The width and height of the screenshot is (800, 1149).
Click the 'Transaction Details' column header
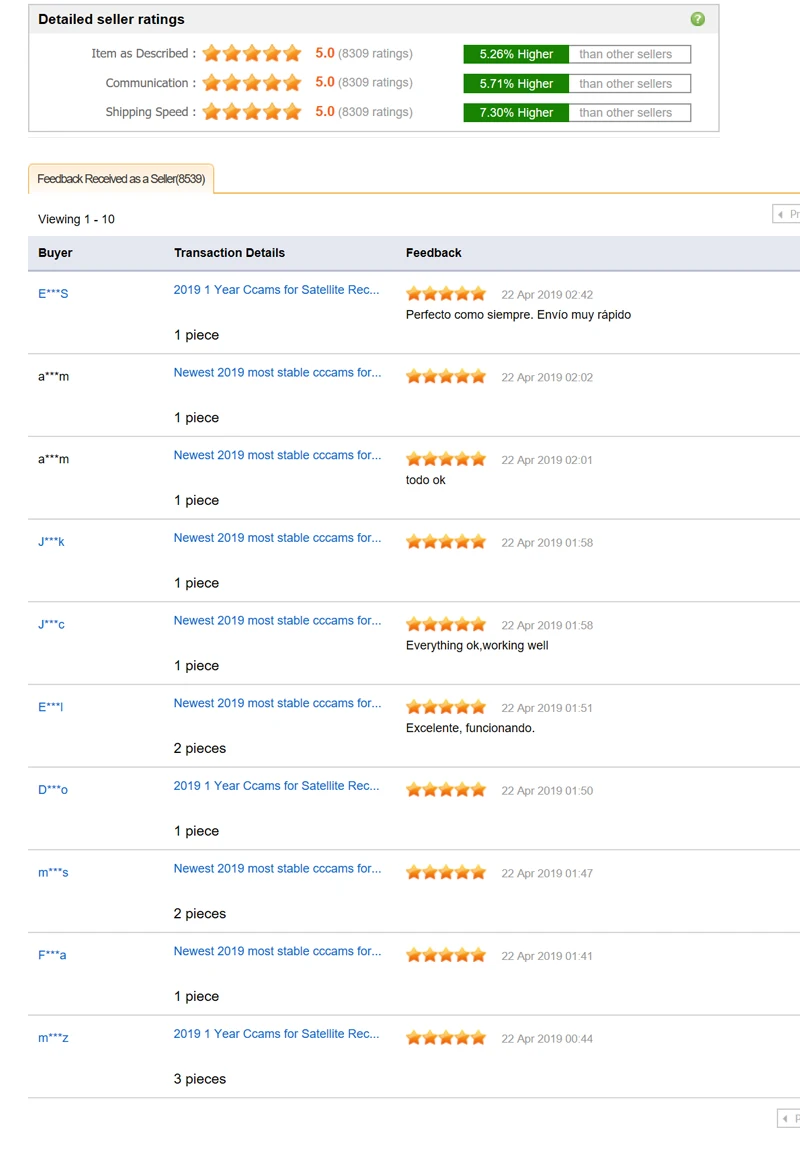click(229, 253)
